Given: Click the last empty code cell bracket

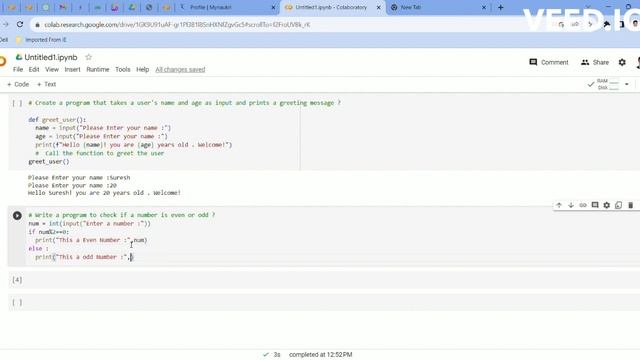Looking at the screenshot, I should 17,302.
